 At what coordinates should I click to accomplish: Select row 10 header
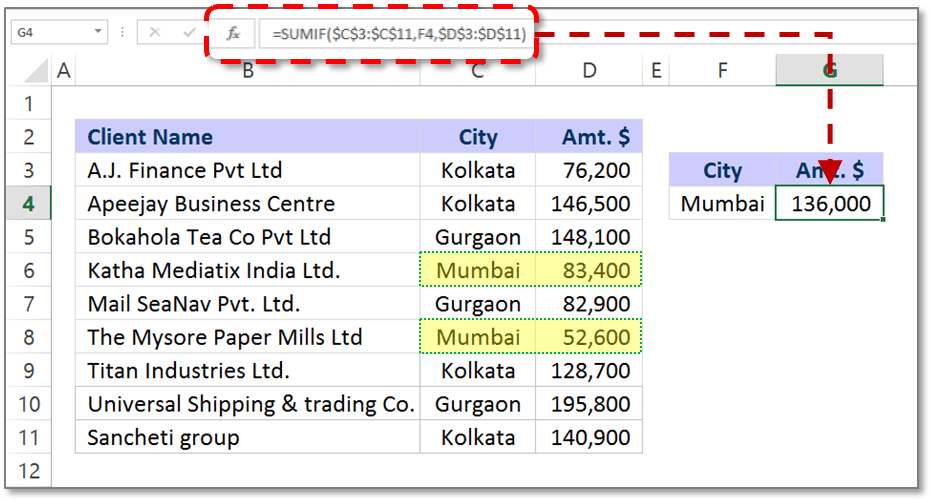[x=29, y=404]
